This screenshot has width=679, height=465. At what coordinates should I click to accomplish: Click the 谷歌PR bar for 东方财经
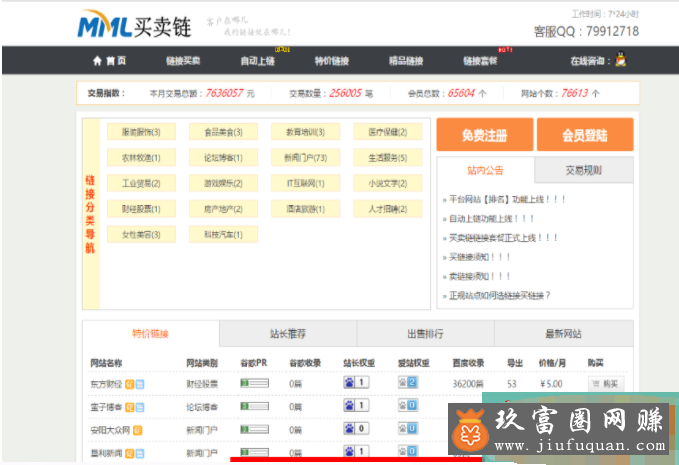coord(254,382)
